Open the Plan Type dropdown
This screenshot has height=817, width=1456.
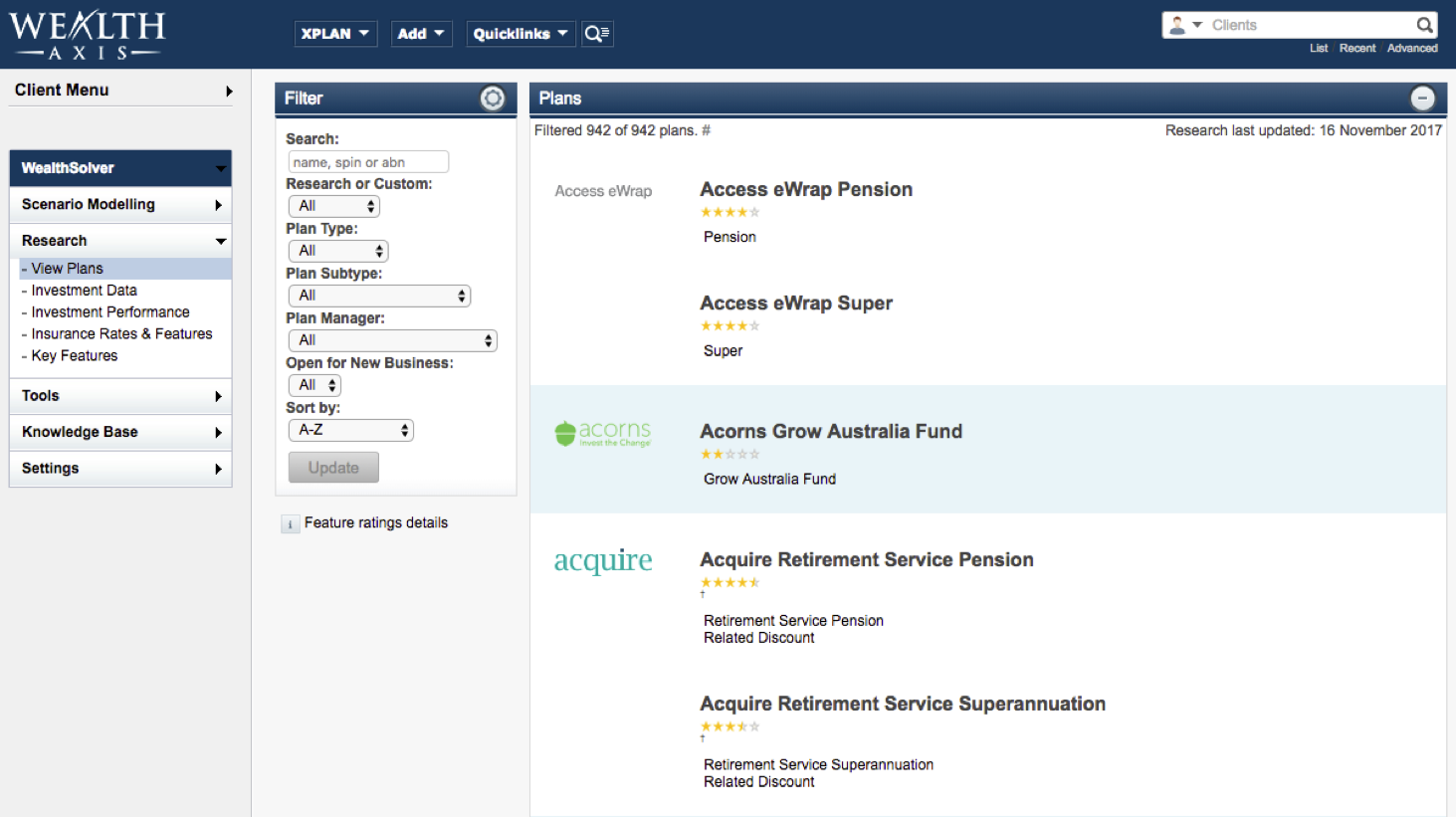[338, 251]
